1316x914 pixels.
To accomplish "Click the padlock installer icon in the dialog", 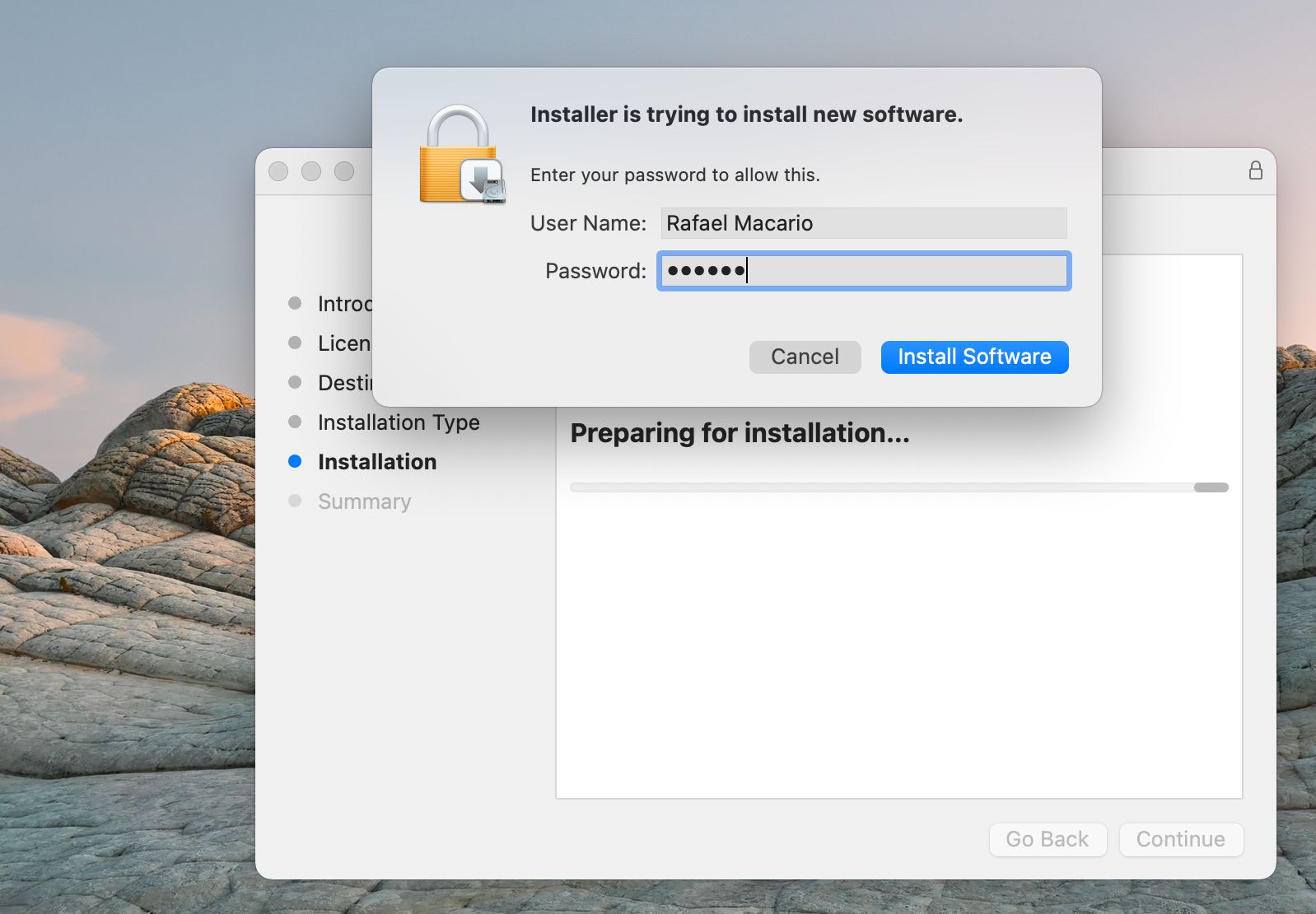I will pyautogui.click(x=461, y=155).
